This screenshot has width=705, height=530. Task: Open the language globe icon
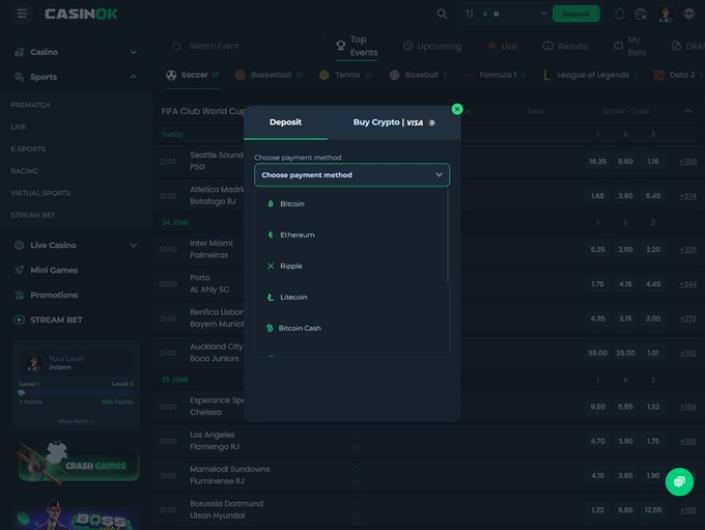click(x=689, y=14)
